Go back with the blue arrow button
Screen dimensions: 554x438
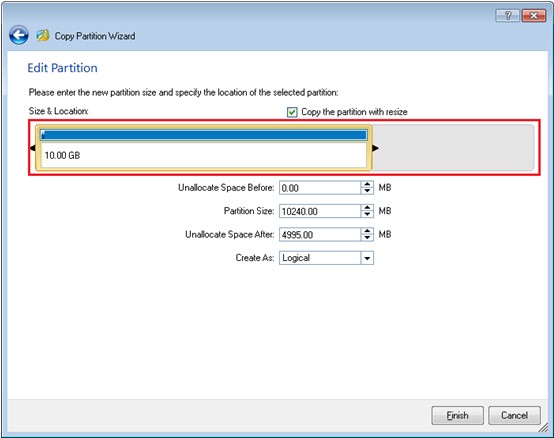pos(19,35)
